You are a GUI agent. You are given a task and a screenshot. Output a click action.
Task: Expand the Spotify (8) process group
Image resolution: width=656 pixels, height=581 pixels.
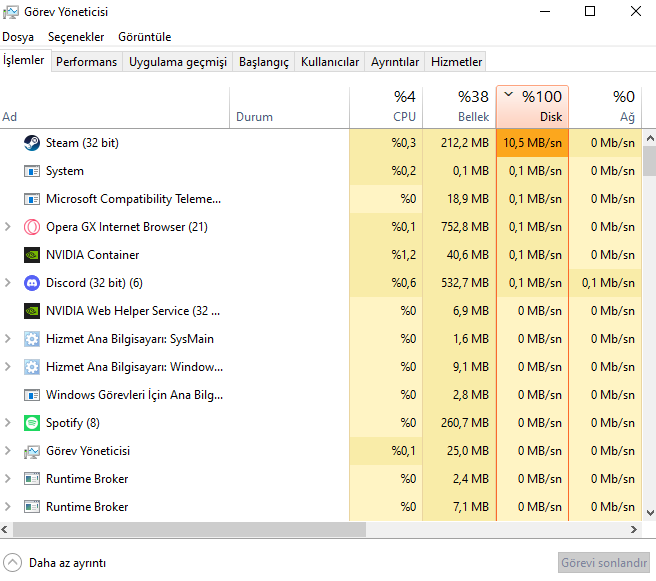(9, 423)
